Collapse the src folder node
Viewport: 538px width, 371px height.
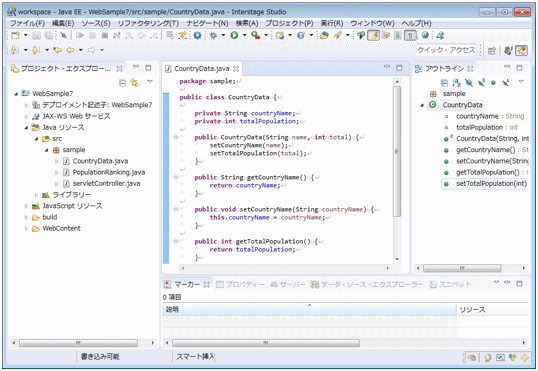pyautogui.click(x=36, y=139)
